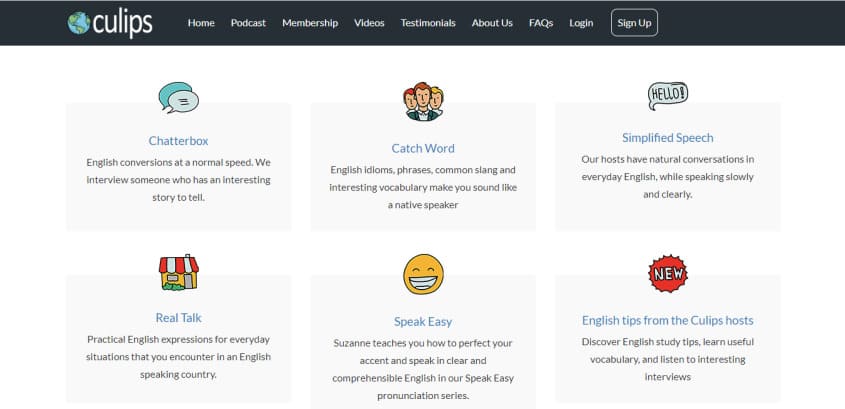Viewport: 845px width, 409px height.
Task: Click the Catch Word three-people icon
Action: click(x=423, y=101)
